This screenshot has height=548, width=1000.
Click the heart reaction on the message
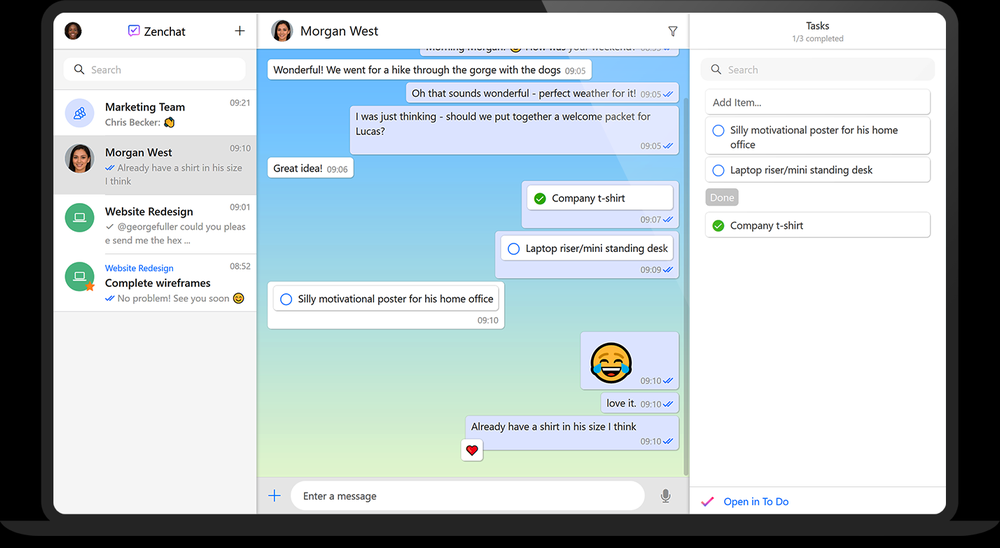pos(472,450)
